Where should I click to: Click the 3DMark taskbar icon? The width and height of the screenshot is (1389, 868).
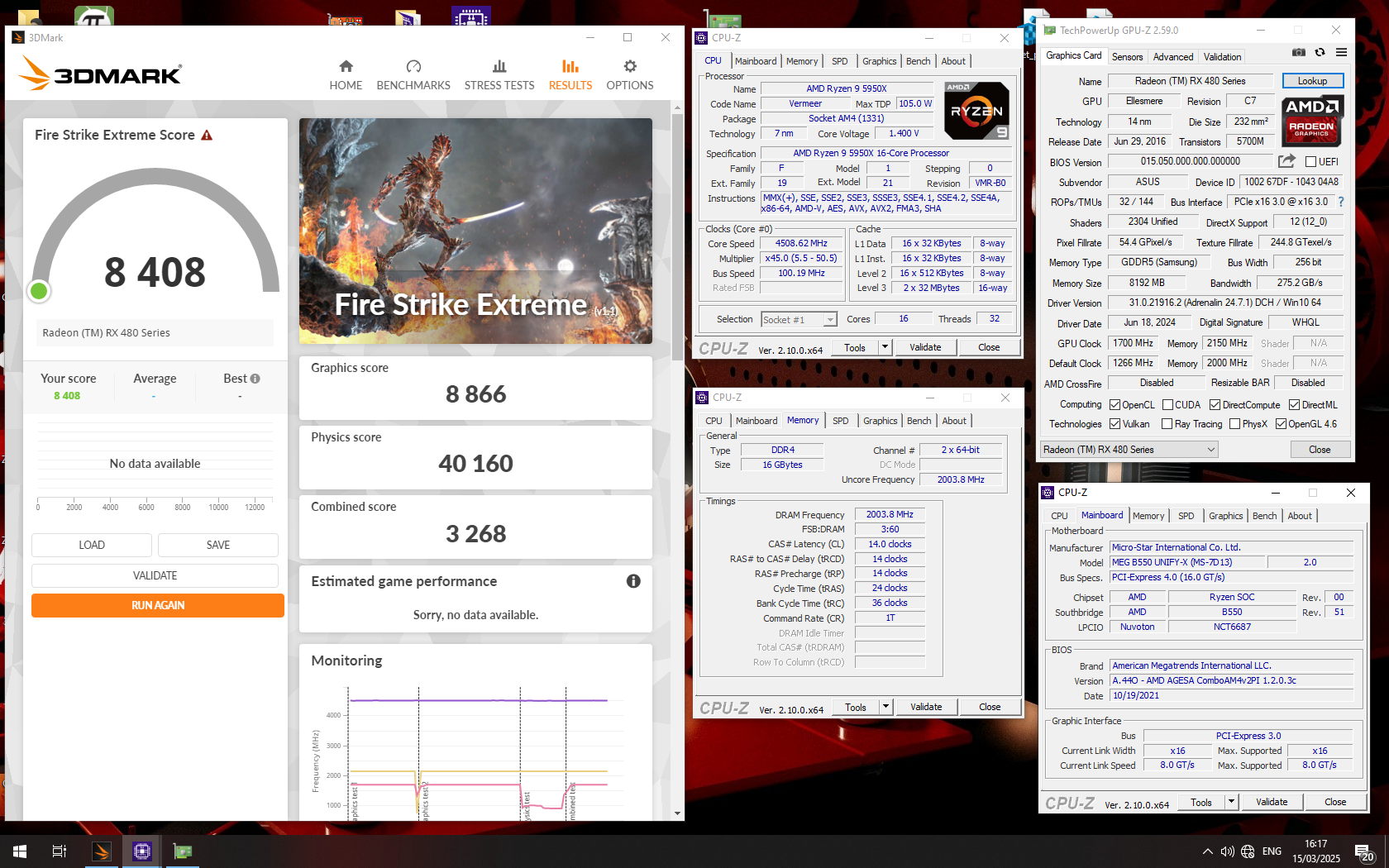pos(101,851)
